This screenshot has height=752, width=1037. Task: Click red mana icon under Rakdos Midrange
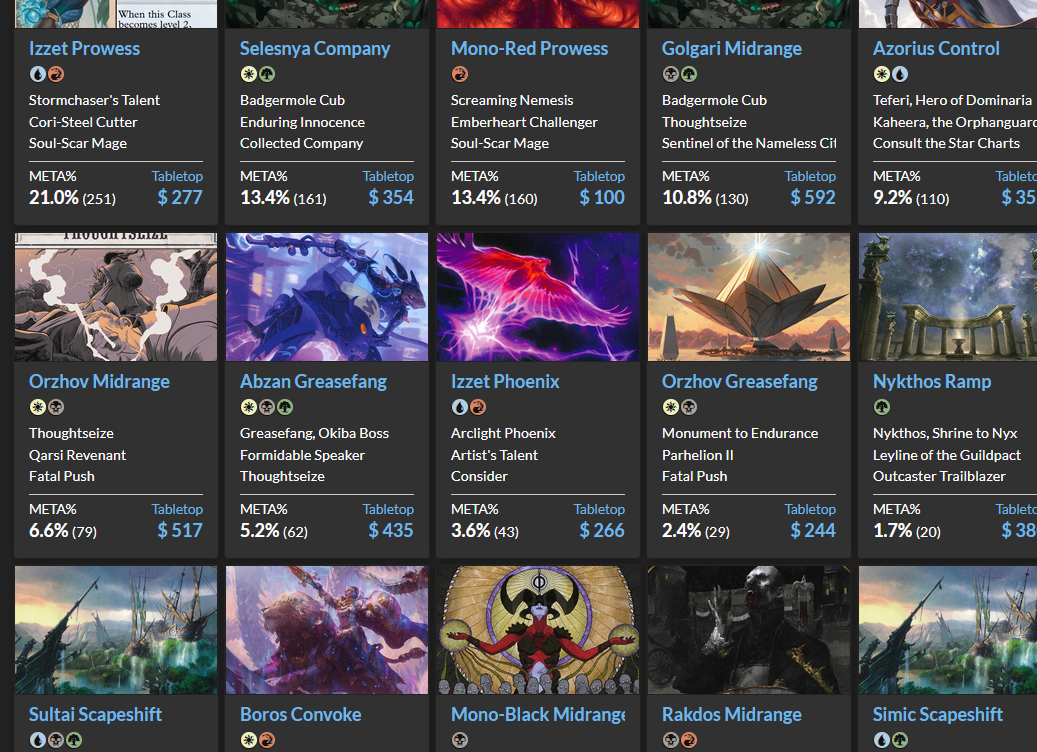click(689, 740)
